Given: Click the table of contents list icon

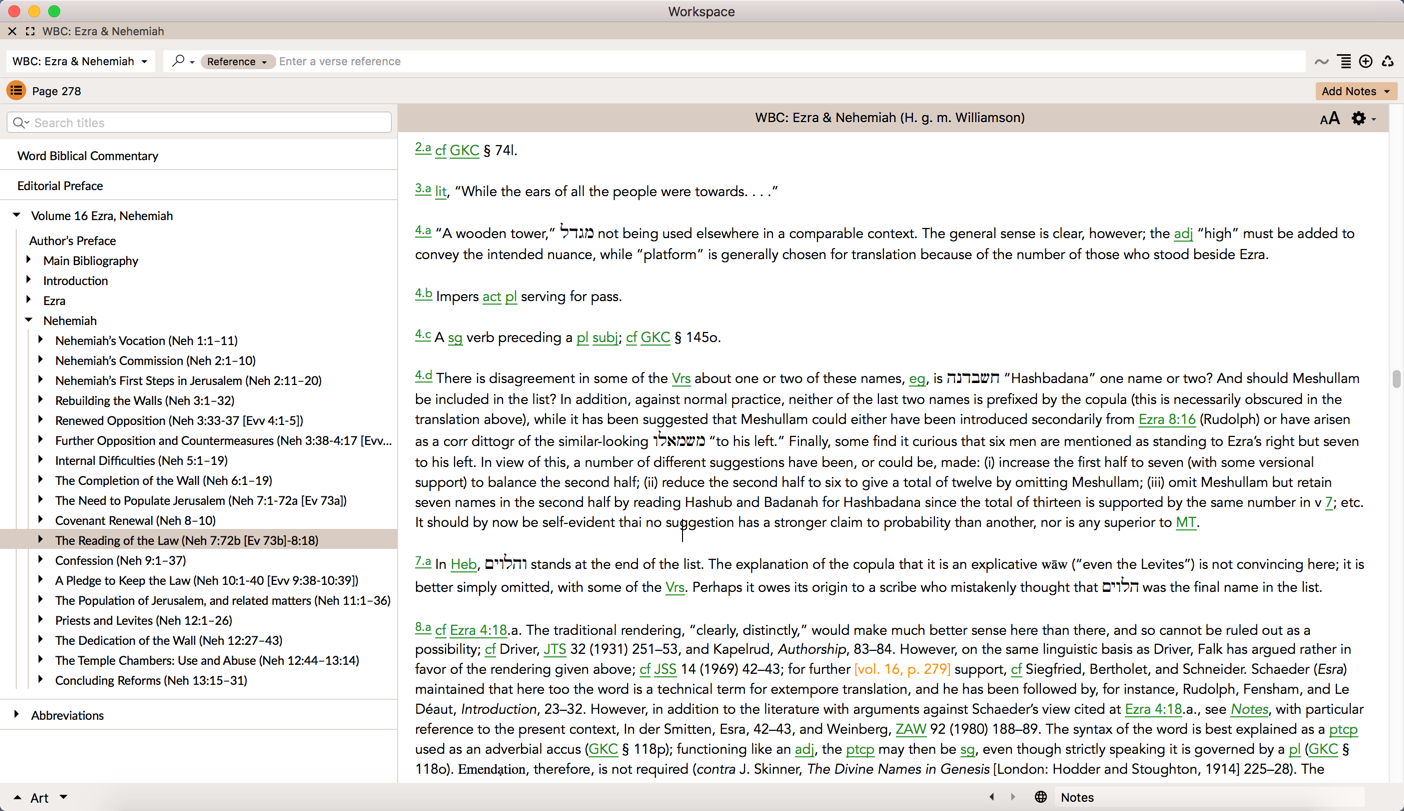Looking at the screenshot, I should pos(16,91).
